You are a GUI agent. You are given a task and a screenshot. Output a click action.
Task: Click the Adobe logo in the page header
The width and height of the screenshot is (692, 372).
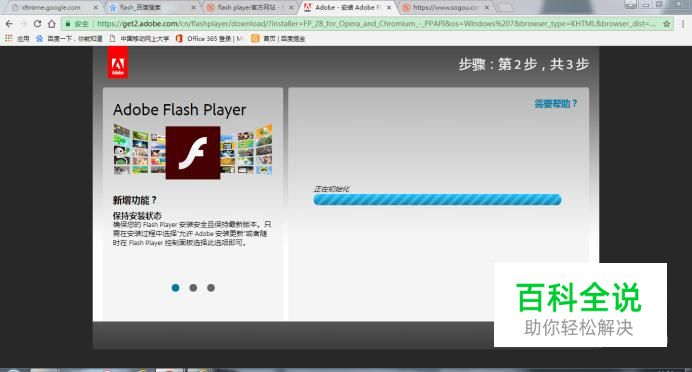pyautogui.click(x=118, y=64)
